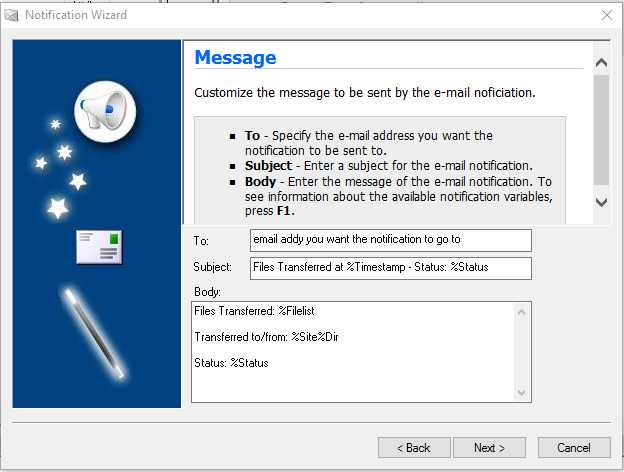This screenshot has height=472, width=624.
Task: Click the Body field scroll down arrow
Action: point(522,393)
